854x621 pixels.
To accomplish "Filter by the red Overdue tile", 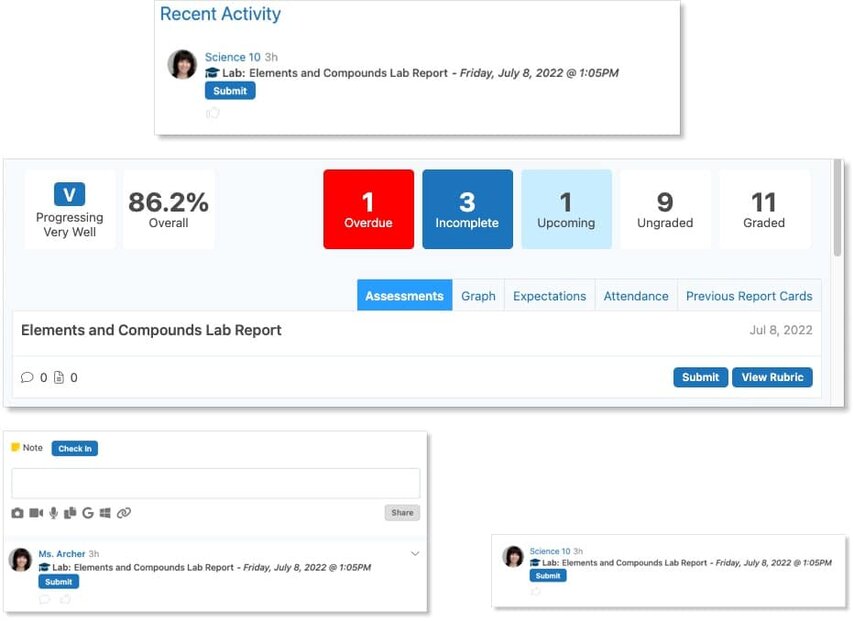I will [x=368, y=209].
